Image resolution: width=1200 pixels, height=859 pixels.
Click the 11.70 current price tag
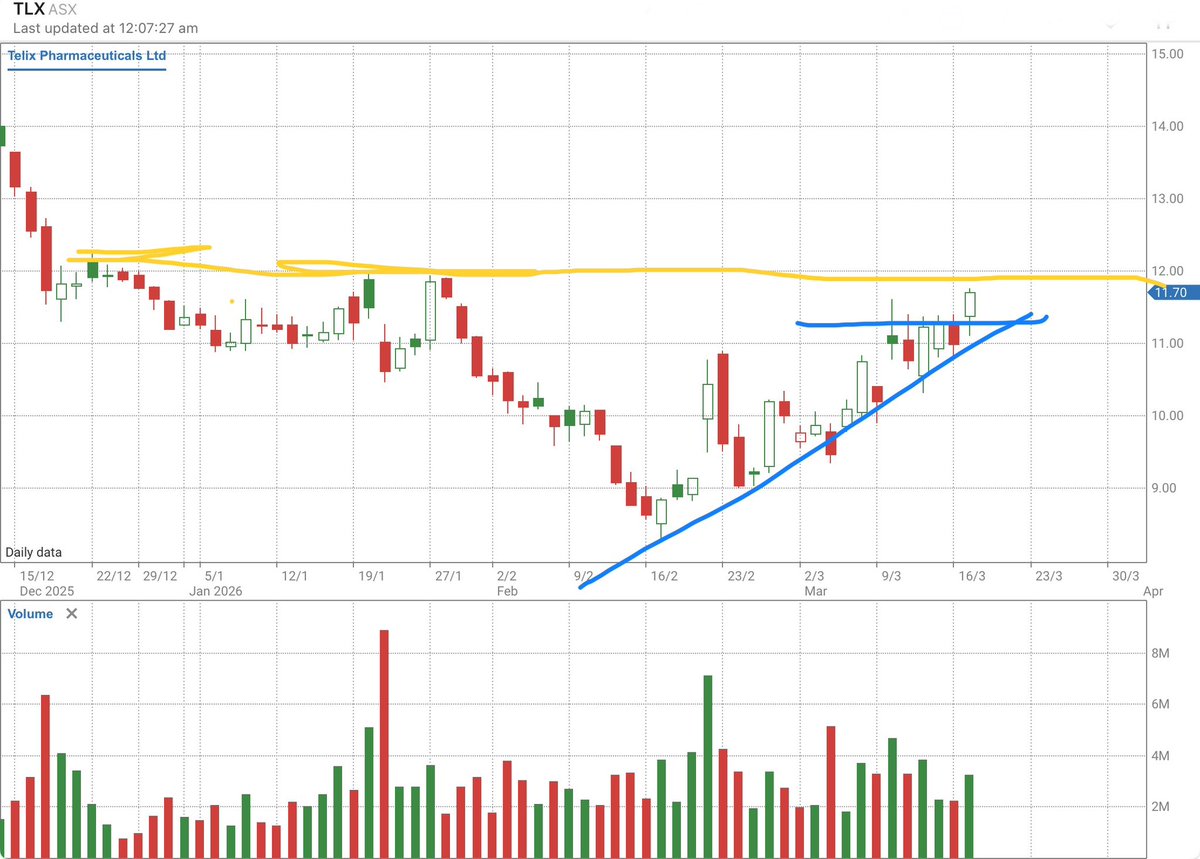click(x=1171, y=292)
